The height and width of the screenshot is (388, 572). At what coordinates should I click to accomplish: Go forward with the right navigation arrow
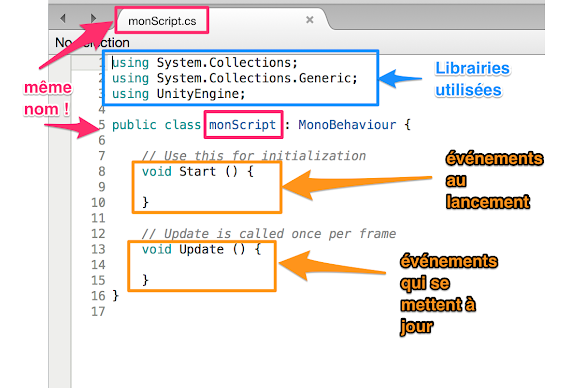click(x=93, y=18)
